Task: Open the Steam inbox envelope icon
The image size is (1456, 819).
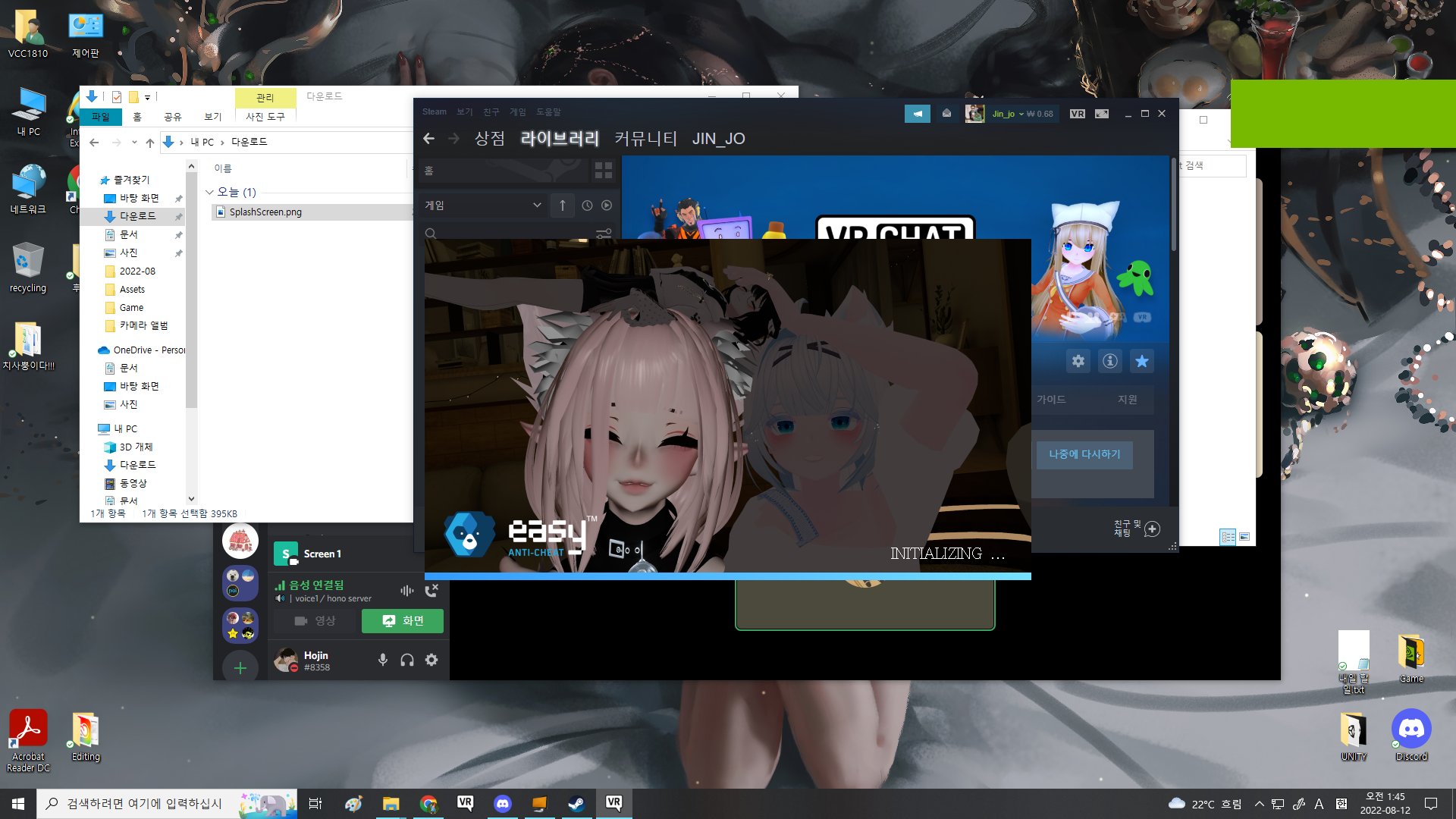Action: pyautogui.click(x=946, y=114)
